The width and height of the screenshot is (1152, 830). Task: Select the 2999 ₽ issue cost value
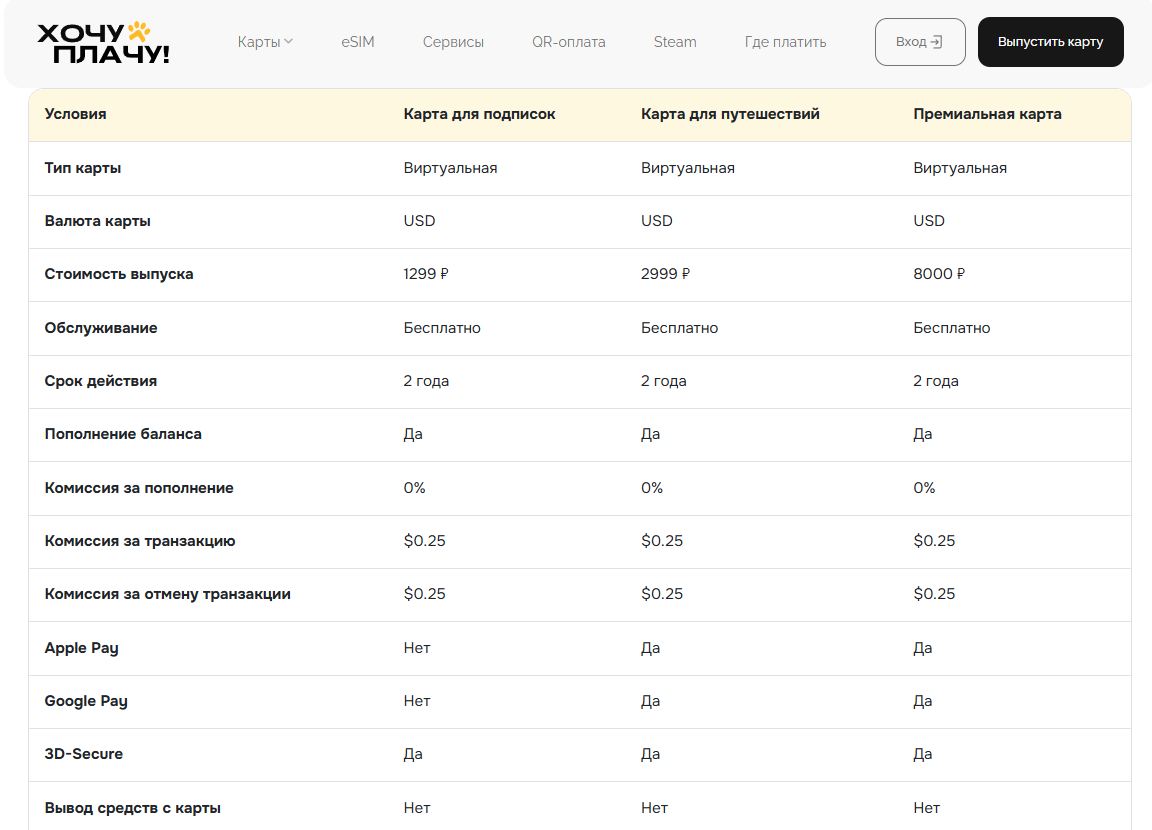coord(666,274)
